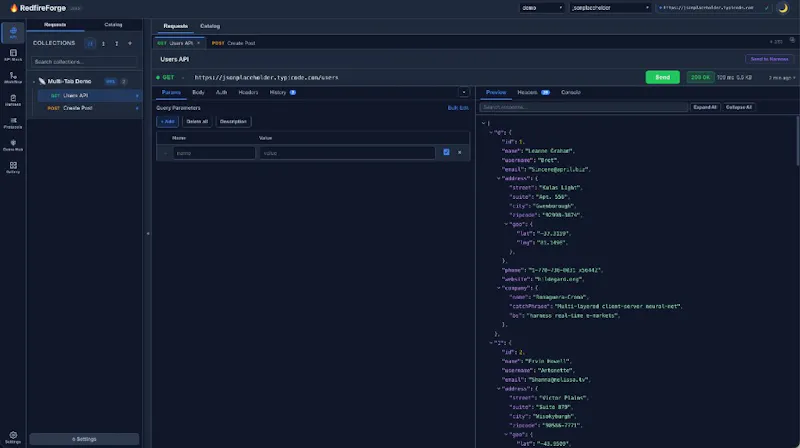Click the RedfireForge flame logo
Screen dimensions: 800x448
pos(14,8)
